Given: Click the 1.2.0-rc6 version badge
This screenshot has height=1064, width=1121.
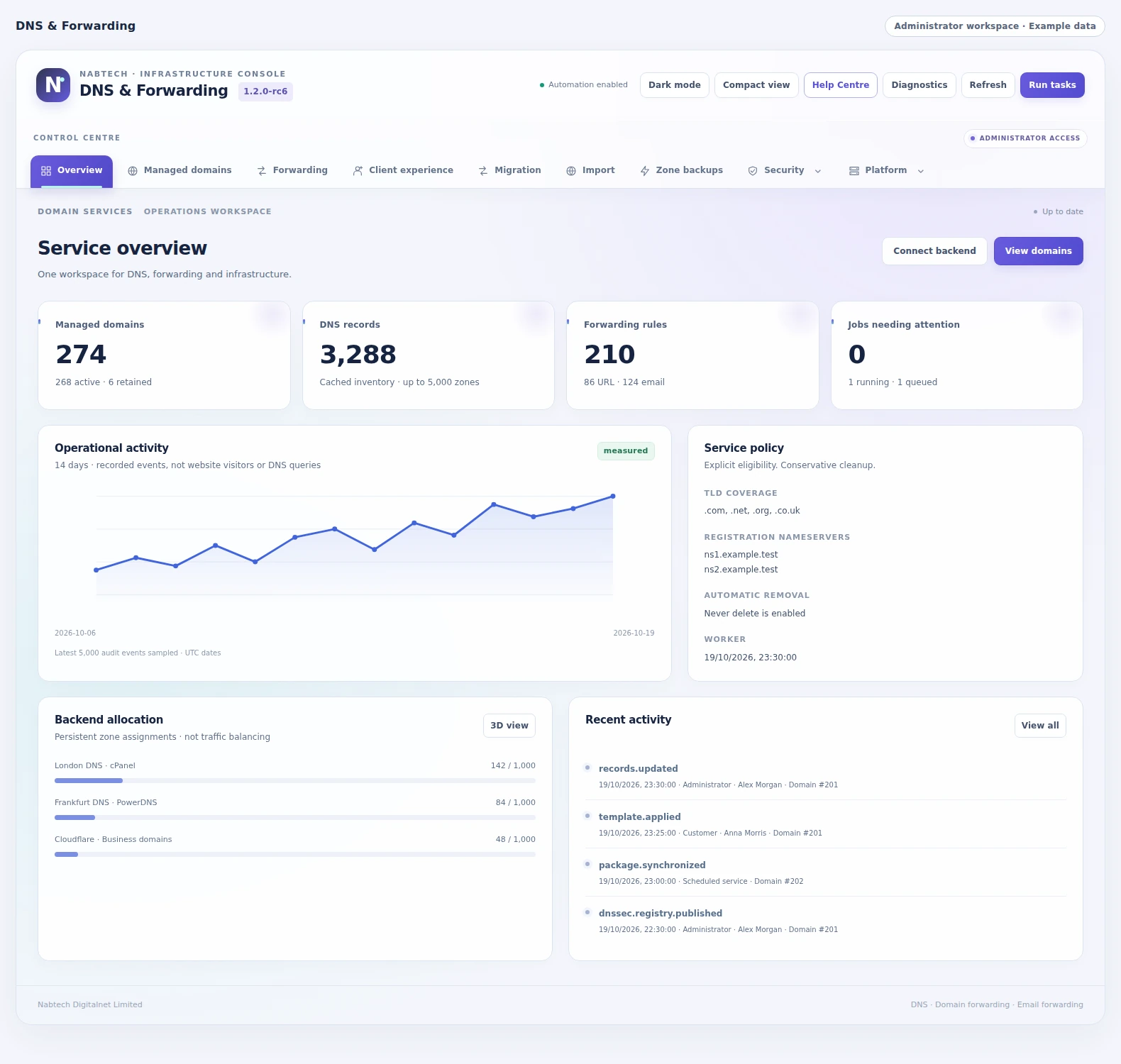Looking at the screenshot, I should pos(265,92).
